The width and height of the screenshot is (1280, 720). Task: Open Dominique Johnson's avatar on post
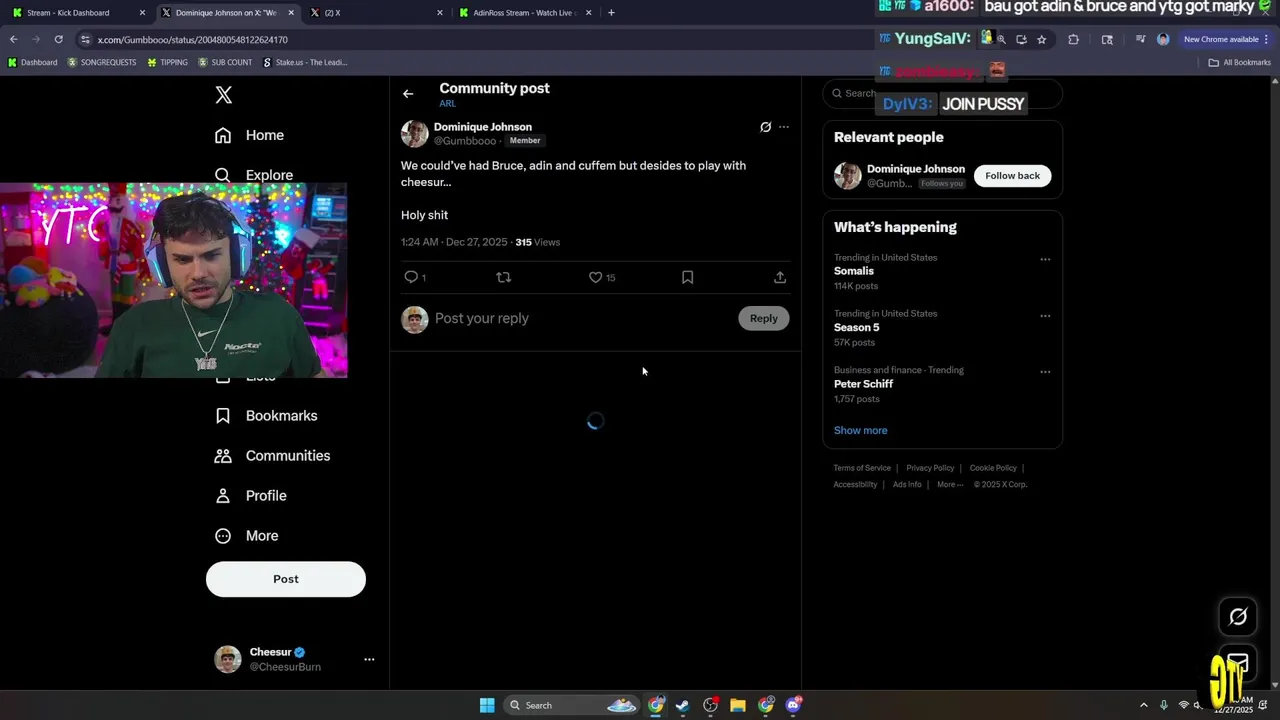(415, 134)
